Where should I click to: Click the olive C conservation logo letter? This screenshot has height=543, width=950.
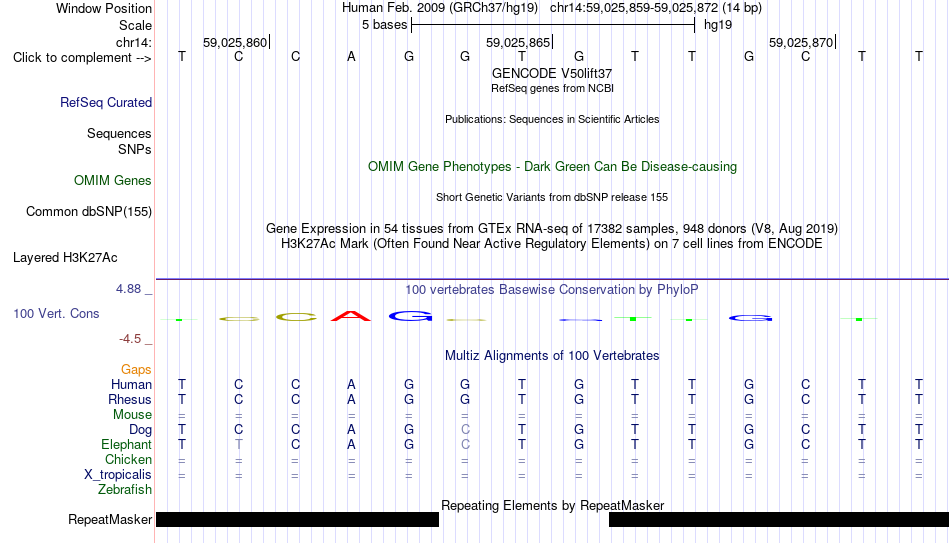296,317
